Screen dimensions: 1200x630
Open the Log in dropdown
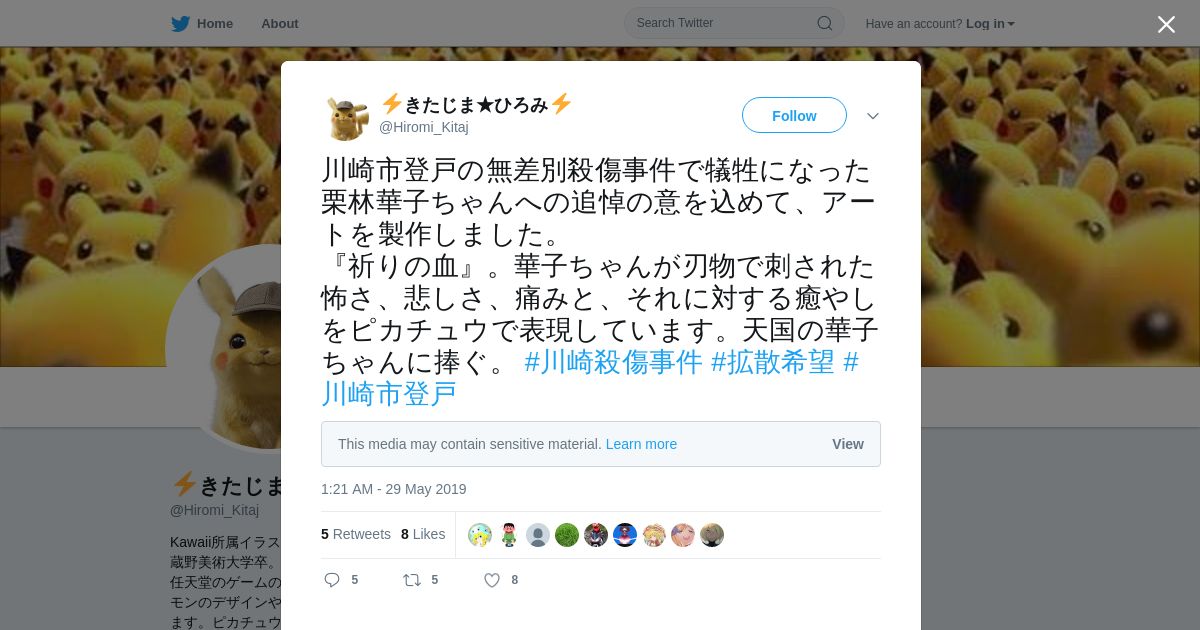click(990, 23)
